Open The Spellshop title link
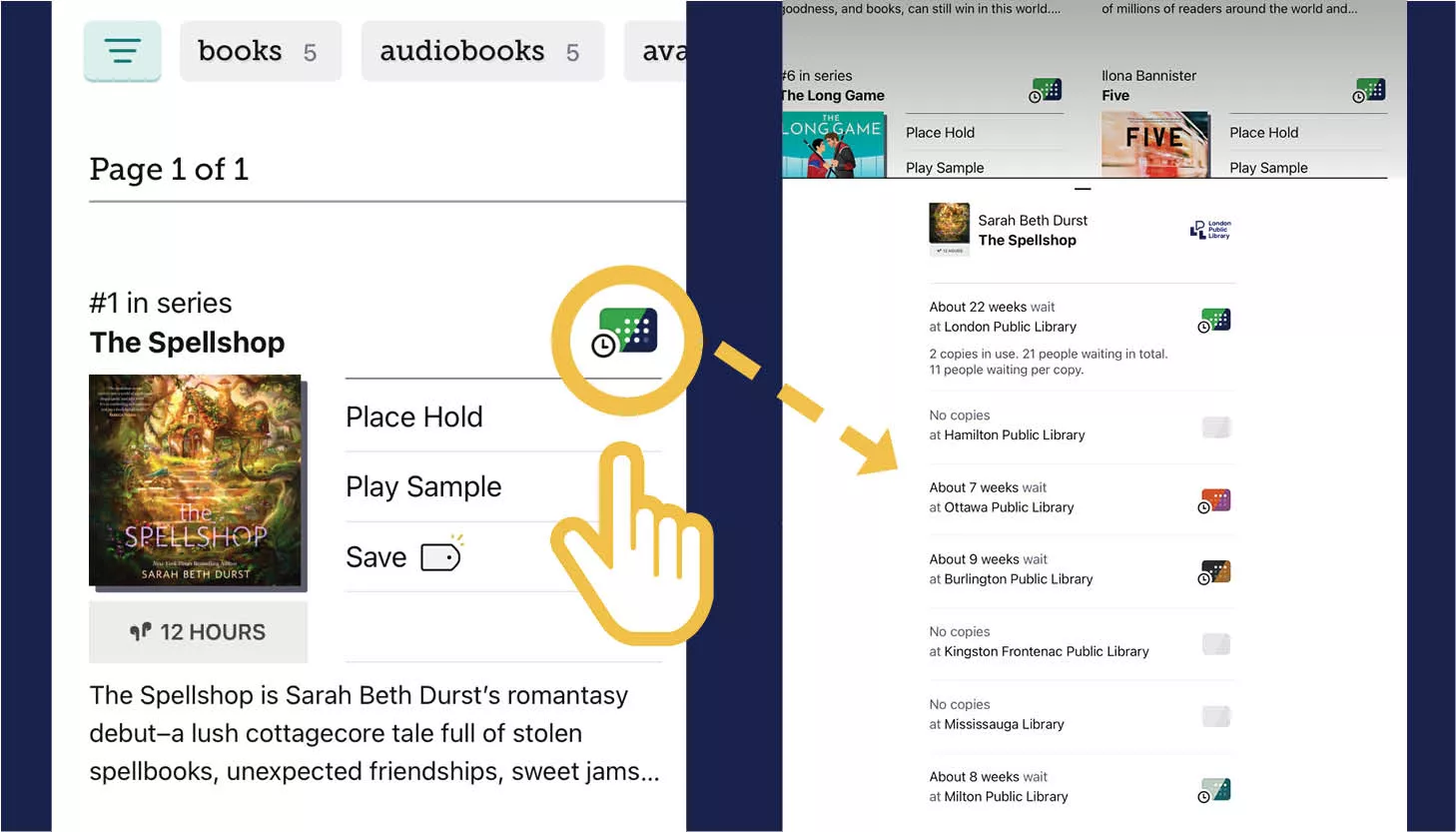 (187, 343)
